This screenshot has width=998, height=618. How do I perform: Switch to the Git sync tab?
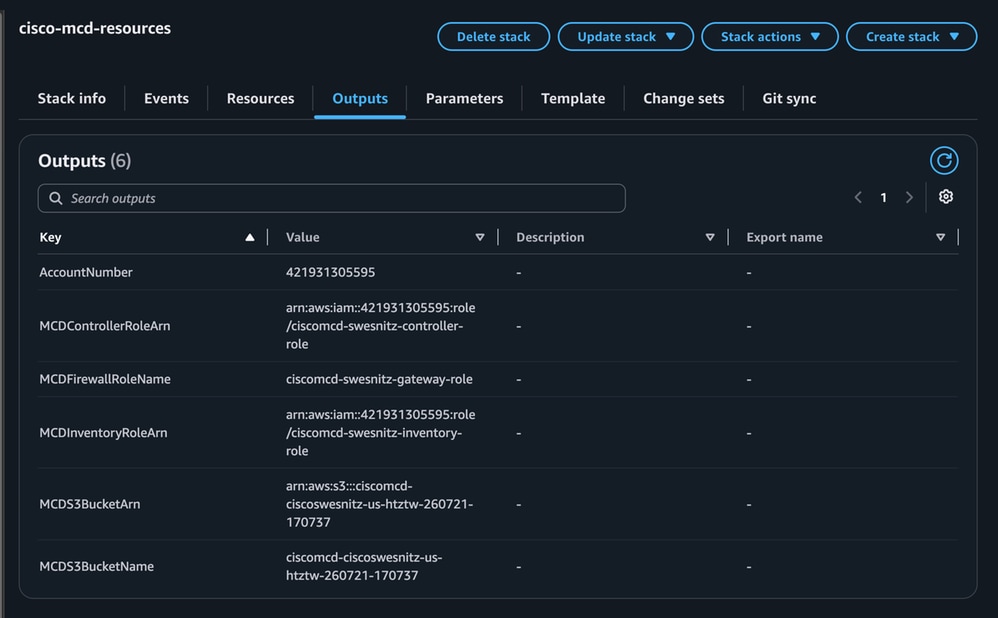(789, 99)
